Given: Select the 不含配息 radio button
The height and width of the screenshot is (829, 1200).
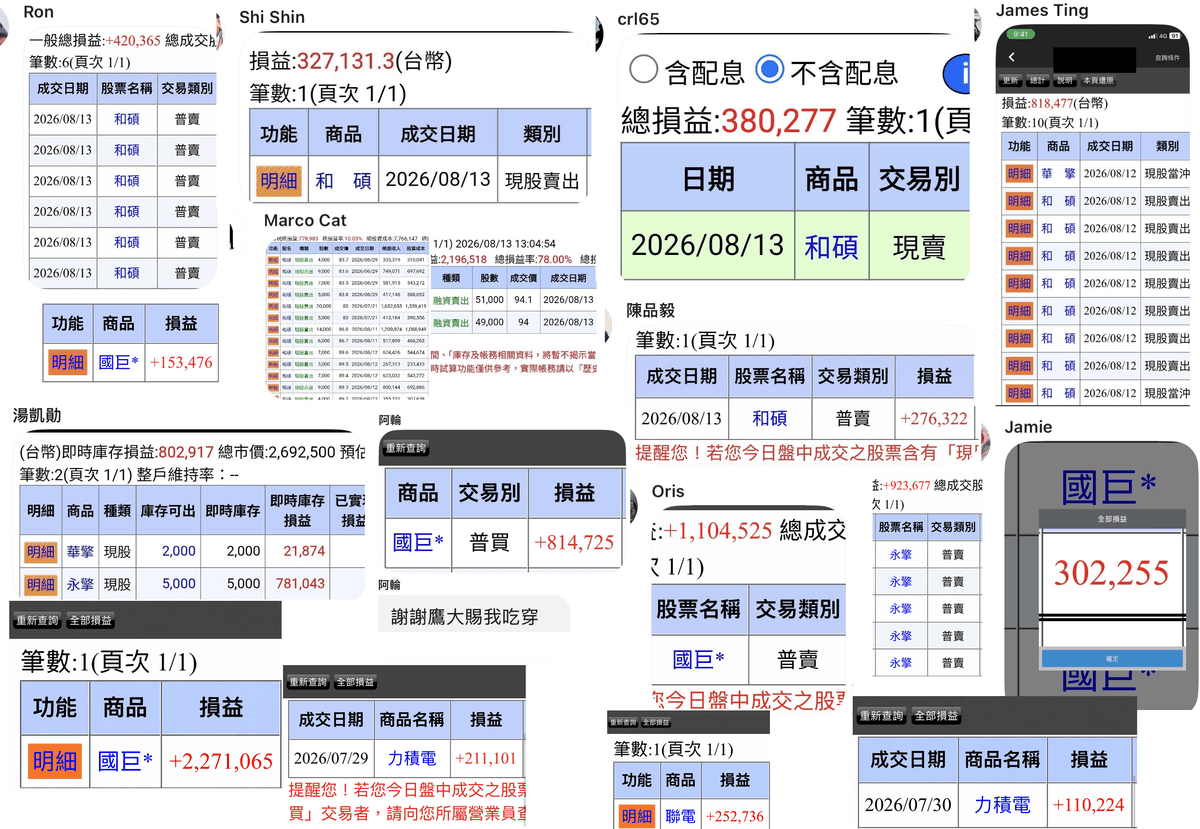Looking at the screenshot, I should point(770,70).
